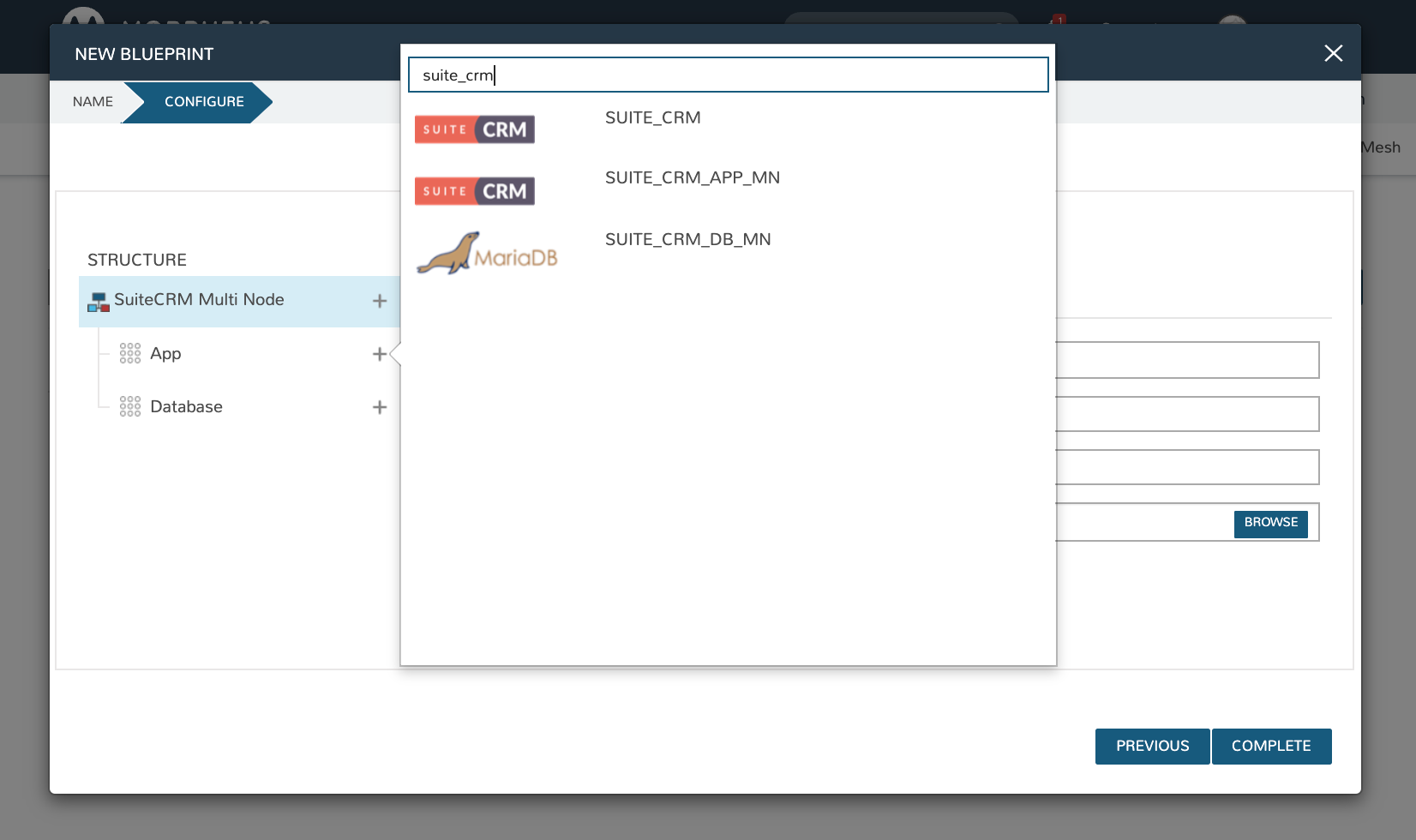The width and height of the screenshot is (1416, 840).
Task: Close the New Blueprint dialog
Action: click(1333, 53)
